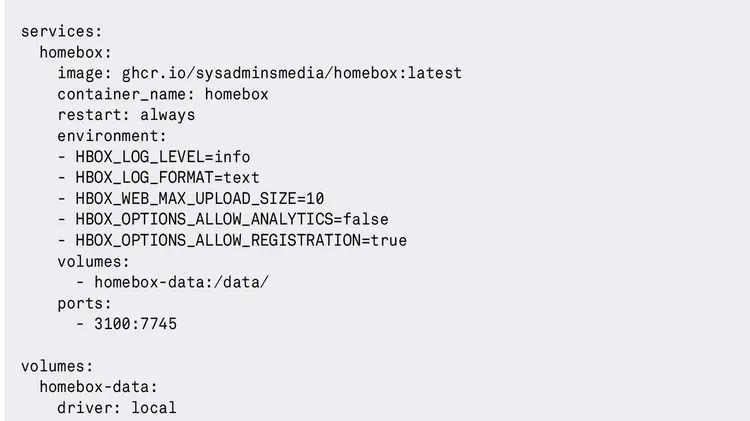The height and width of the screenshot is (421, 750).
Task: Click the 'always' restart value
Action: coord(167,115)
